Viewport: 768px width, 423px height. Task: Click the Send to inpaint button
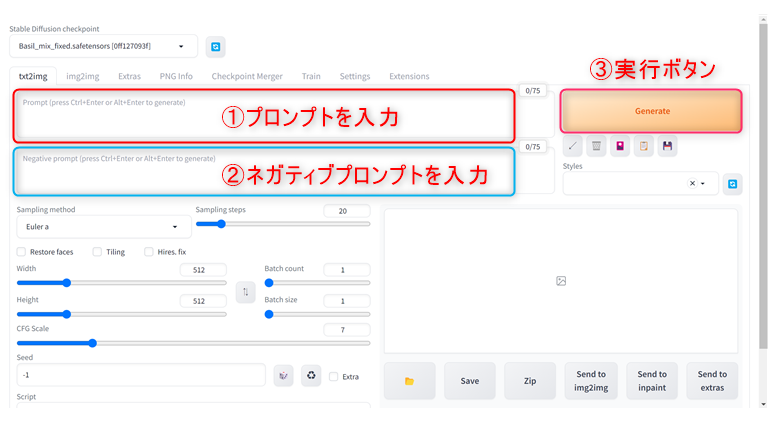coord(652,381)
